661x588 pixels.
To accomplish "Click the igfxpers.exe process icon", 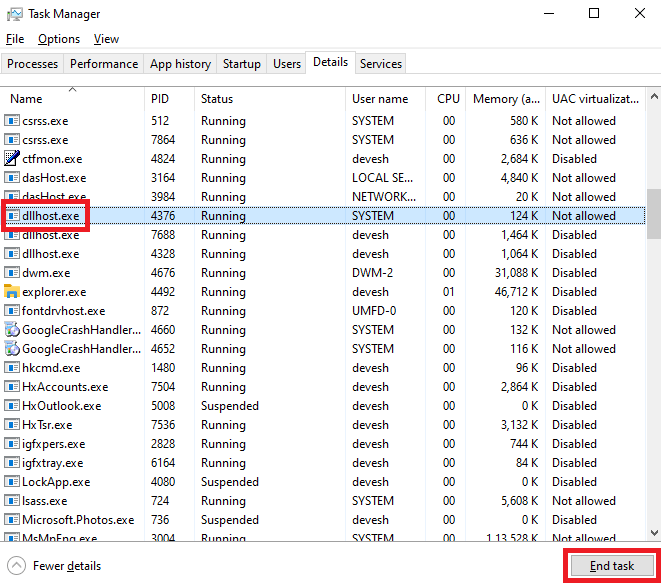I will 12,443.
